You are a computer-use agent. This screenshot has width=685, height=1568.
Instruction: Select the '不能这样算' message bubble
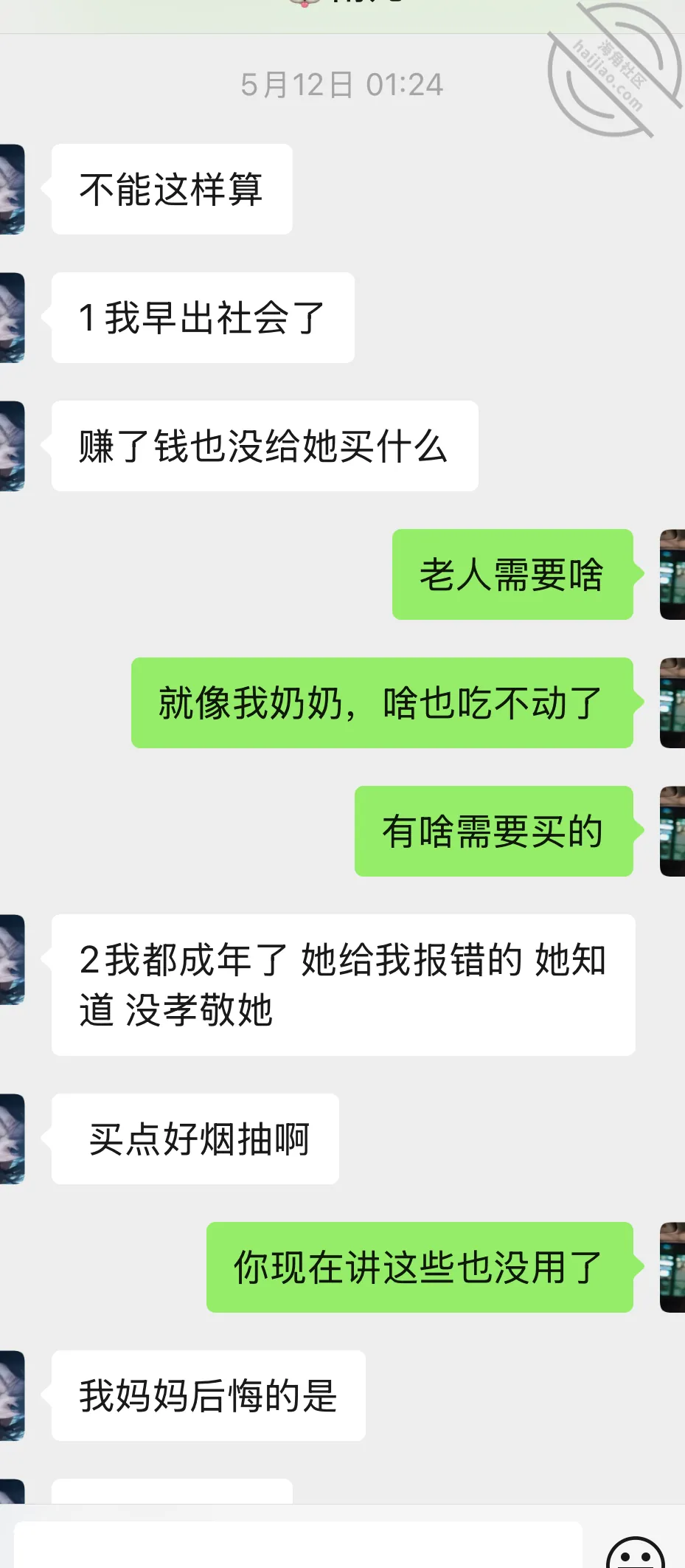(172, 189)
